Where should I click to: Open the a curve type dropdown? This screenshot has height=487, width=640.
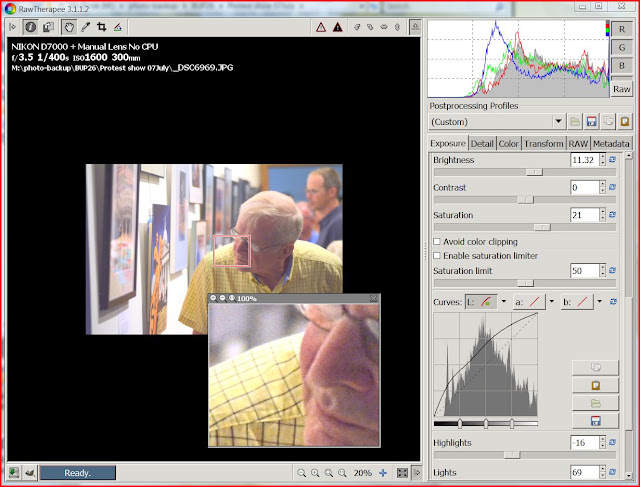(x=552, y=302)
